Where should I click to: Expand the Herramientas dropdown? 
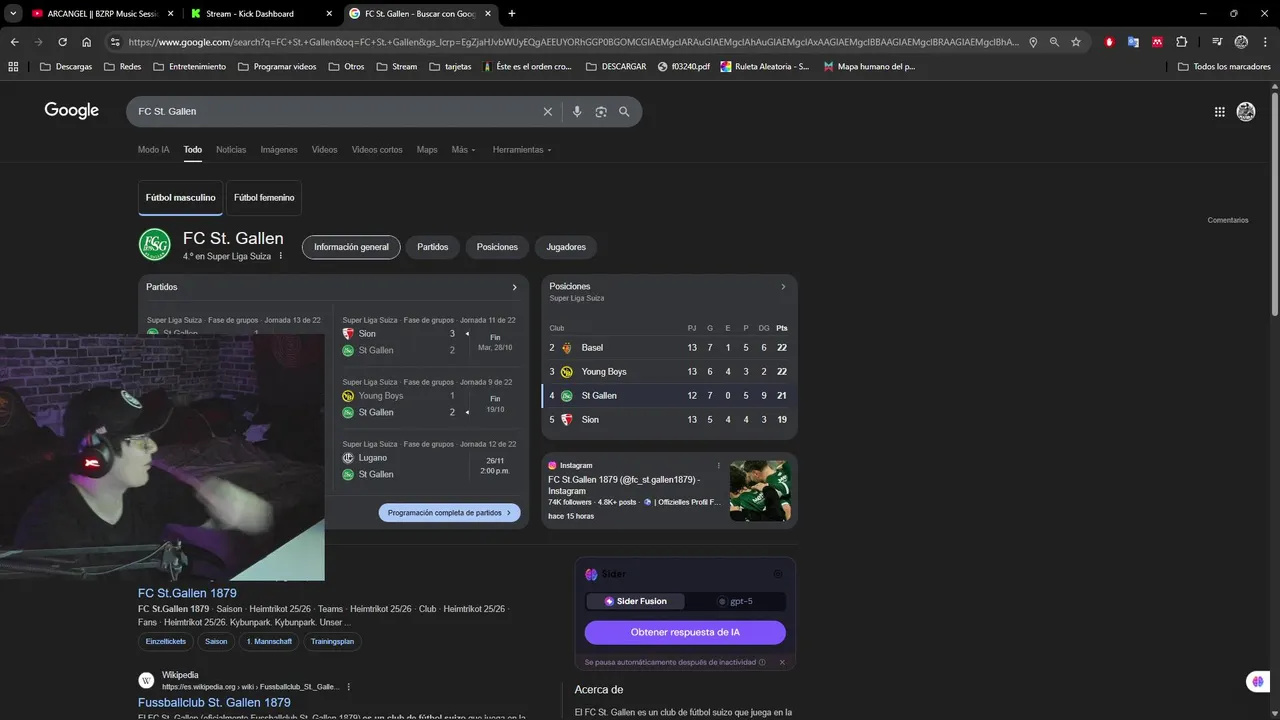(522, 150)
